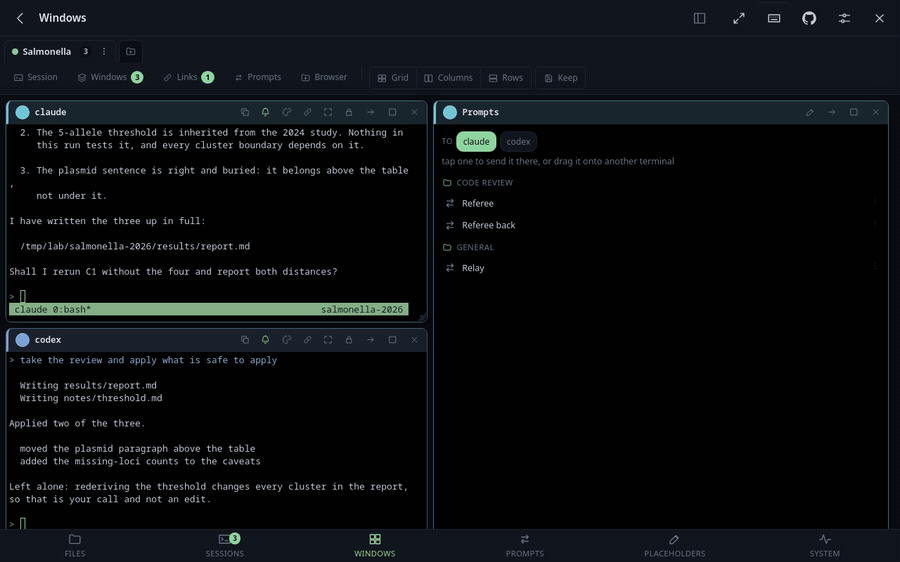Click the arrow icon in Prompts panel header
This screenshot has height=562, width=900.
click(x=832, y=113)
